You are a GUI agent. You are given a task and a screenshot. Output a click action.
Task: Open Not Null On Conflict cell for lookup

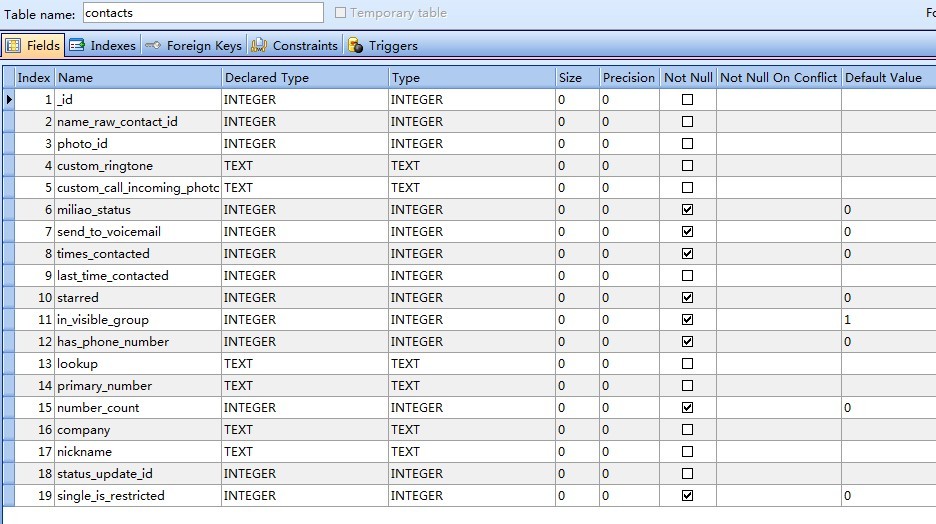(778, 364)
